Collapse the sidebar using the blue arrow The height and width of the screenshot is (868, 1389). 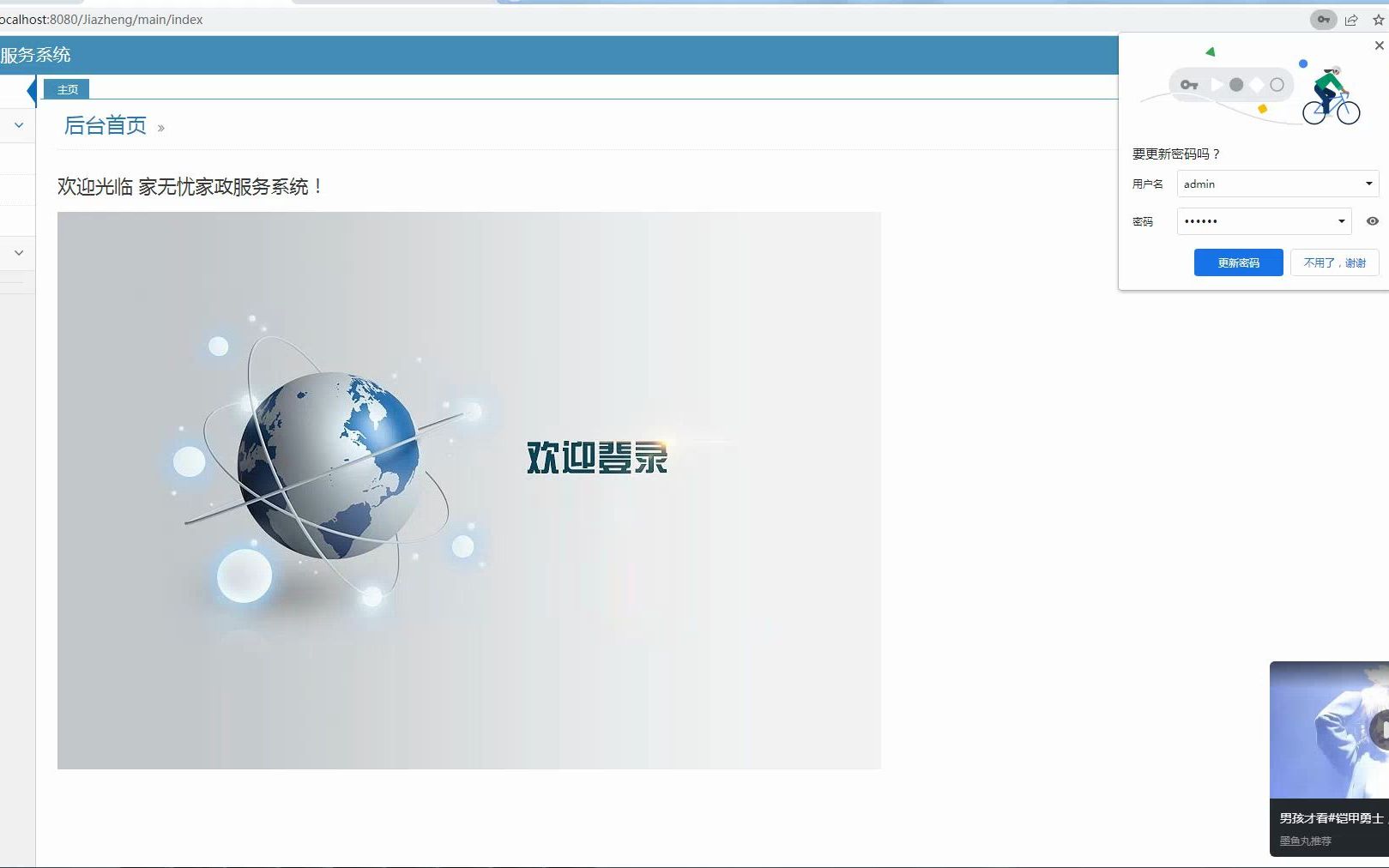click(32, 90)
